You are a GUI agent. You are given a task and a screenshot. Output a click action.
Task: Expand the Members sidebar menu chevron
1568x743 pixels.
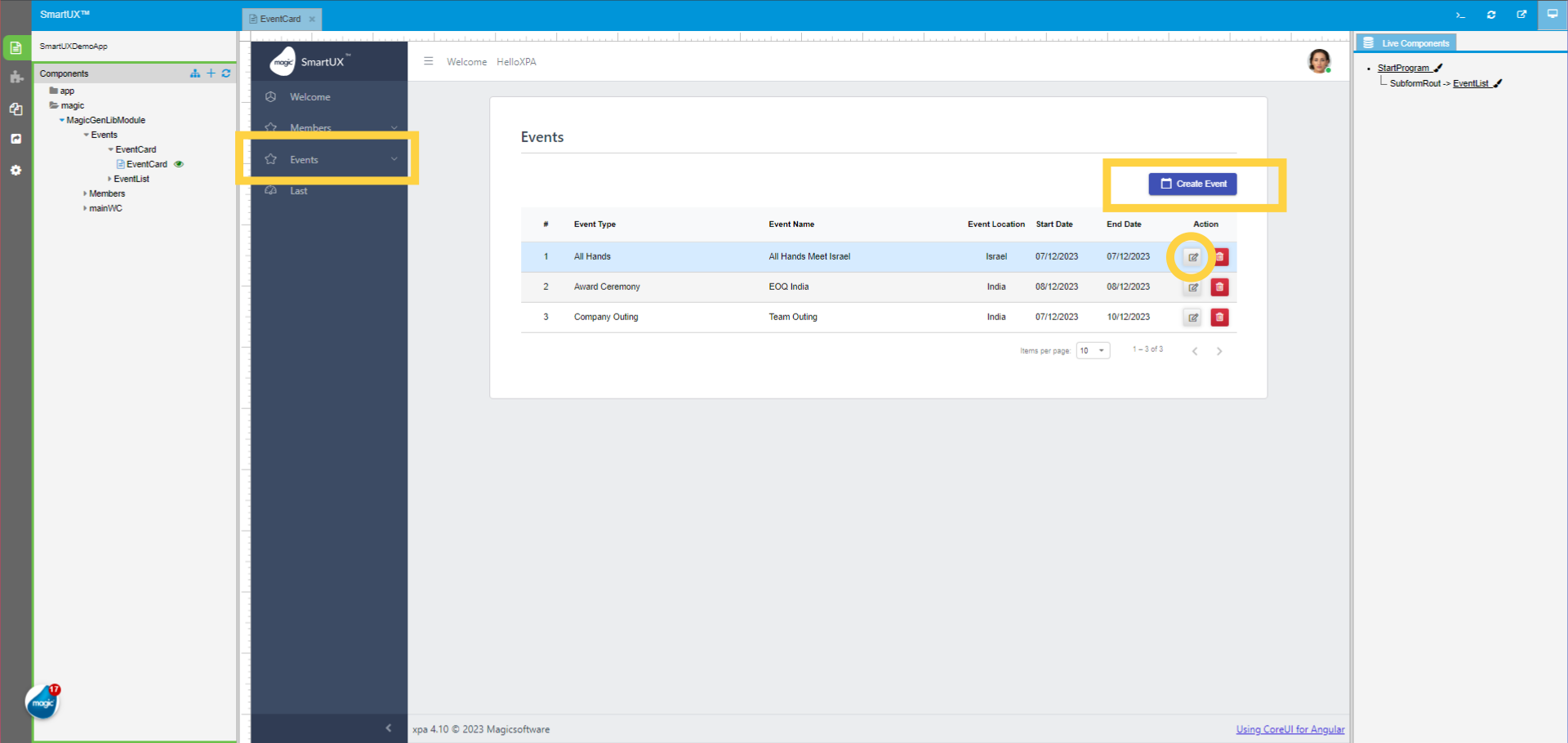pos(394,128)
